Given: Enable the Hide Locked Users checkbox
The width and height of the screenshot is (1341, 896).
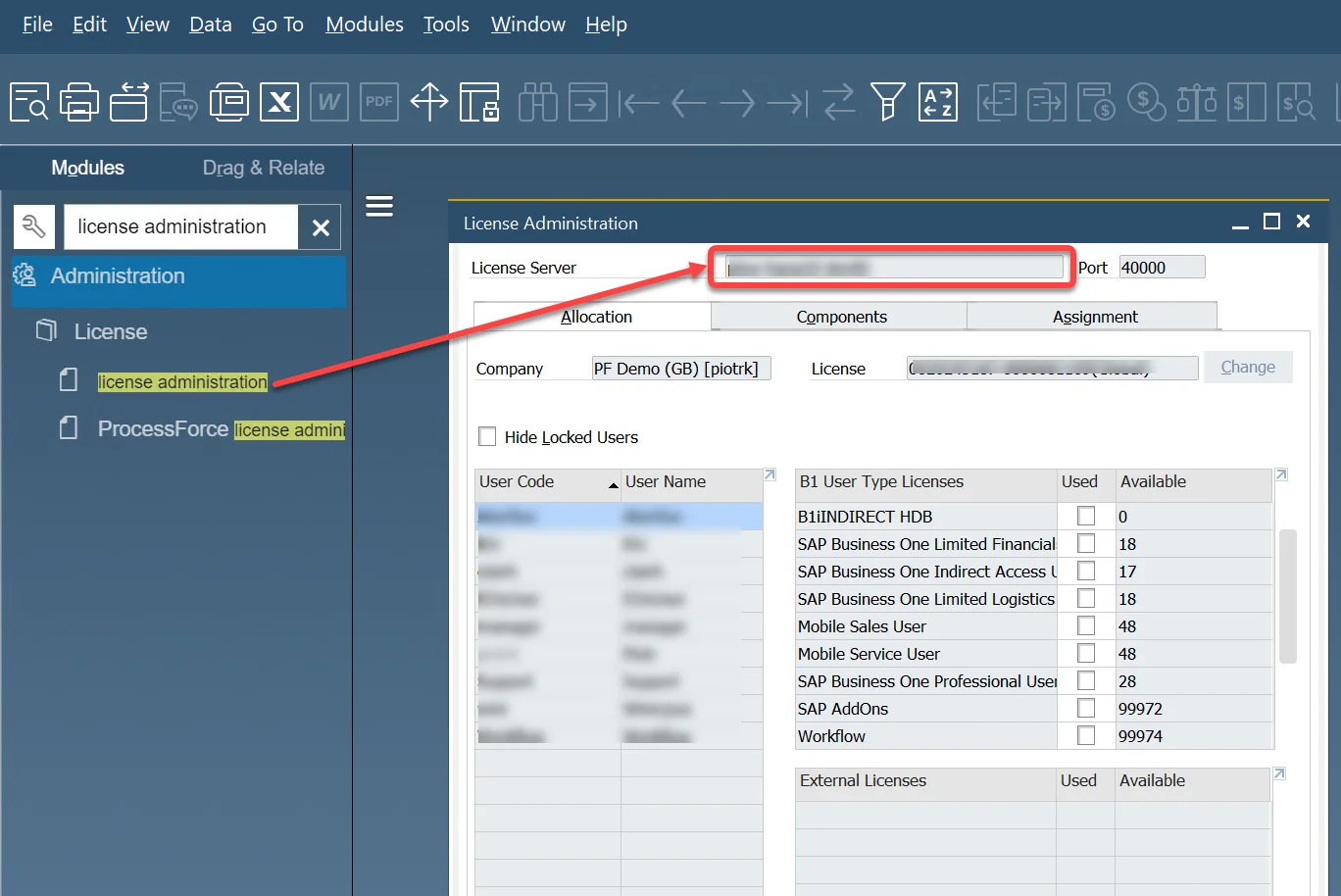Looking at the screenshot, I should click(x=487, y=436).
